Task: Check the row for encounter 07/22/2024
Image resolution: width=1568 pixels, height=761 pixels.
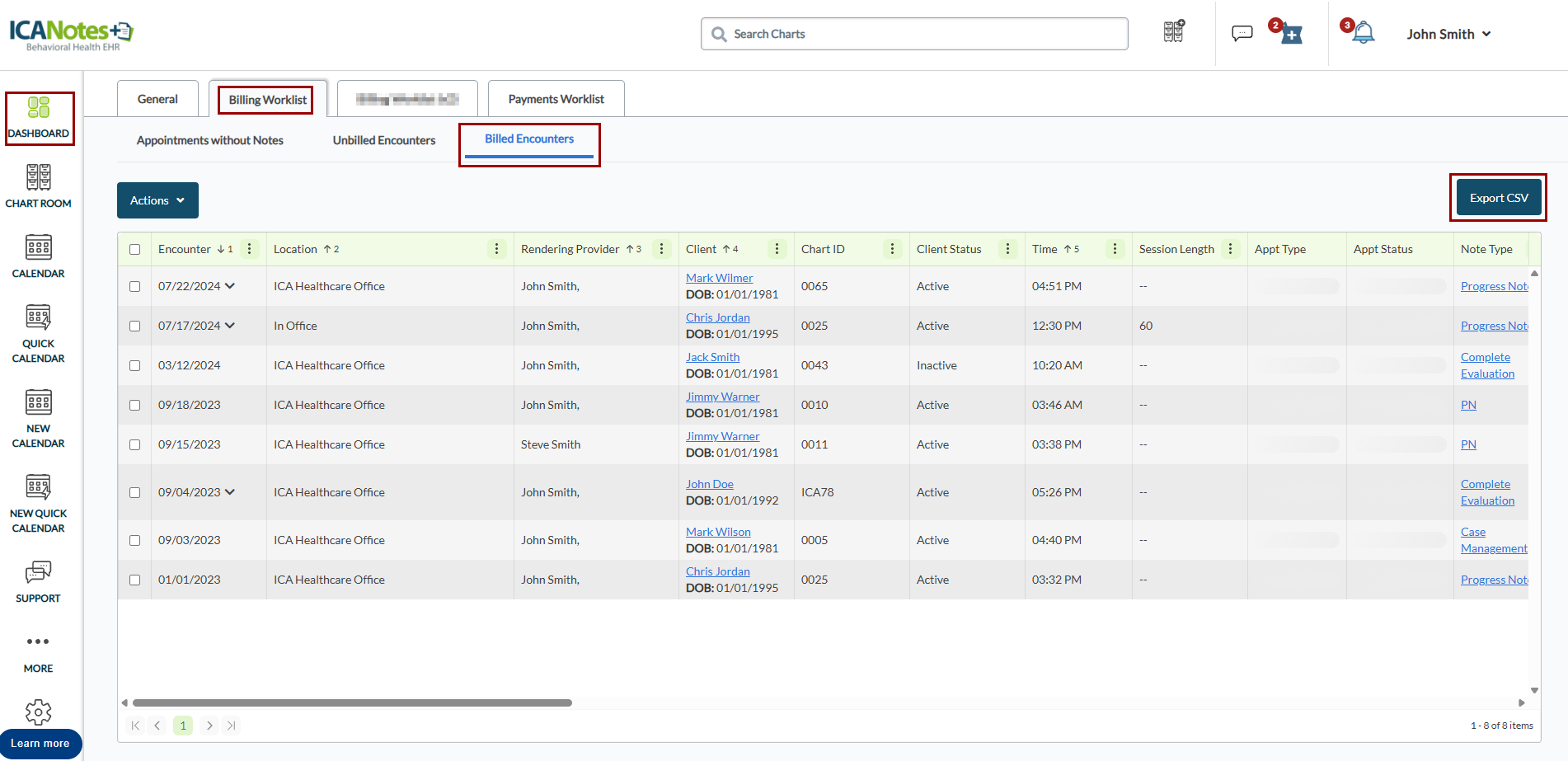Action: coord(135,287)
